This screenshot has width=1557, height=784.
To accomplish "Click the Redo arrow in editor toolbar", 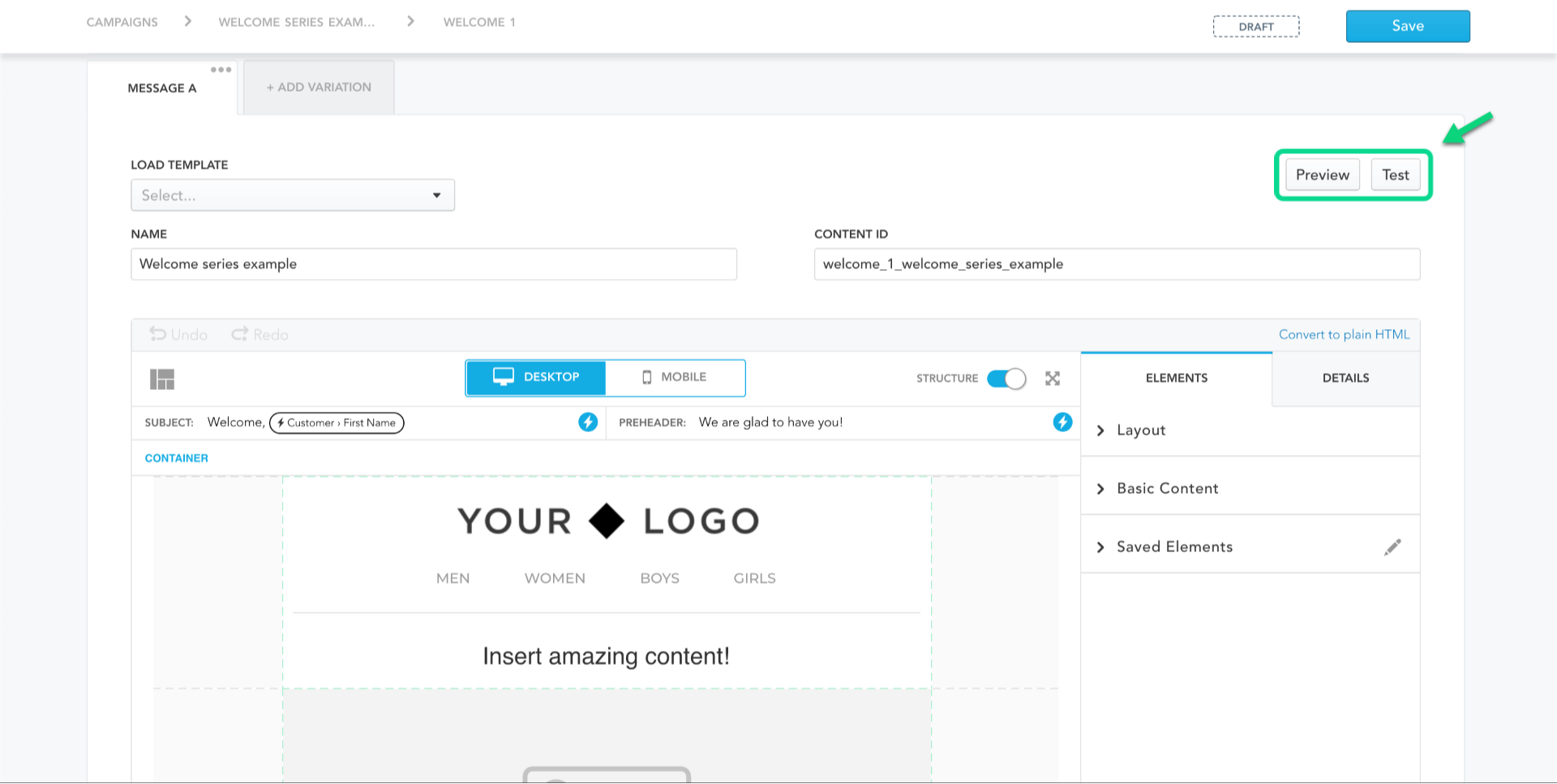I will pos(259,335).
